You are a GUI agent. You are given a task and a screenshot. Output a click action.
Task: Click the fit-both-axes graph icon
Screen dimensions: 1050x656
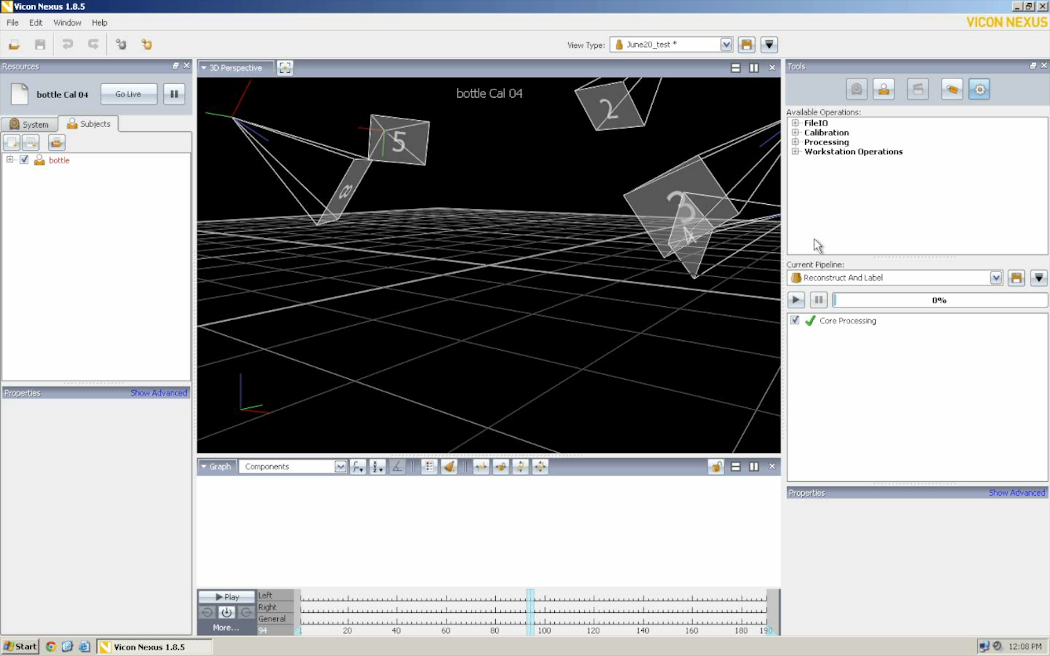(540, 467)
